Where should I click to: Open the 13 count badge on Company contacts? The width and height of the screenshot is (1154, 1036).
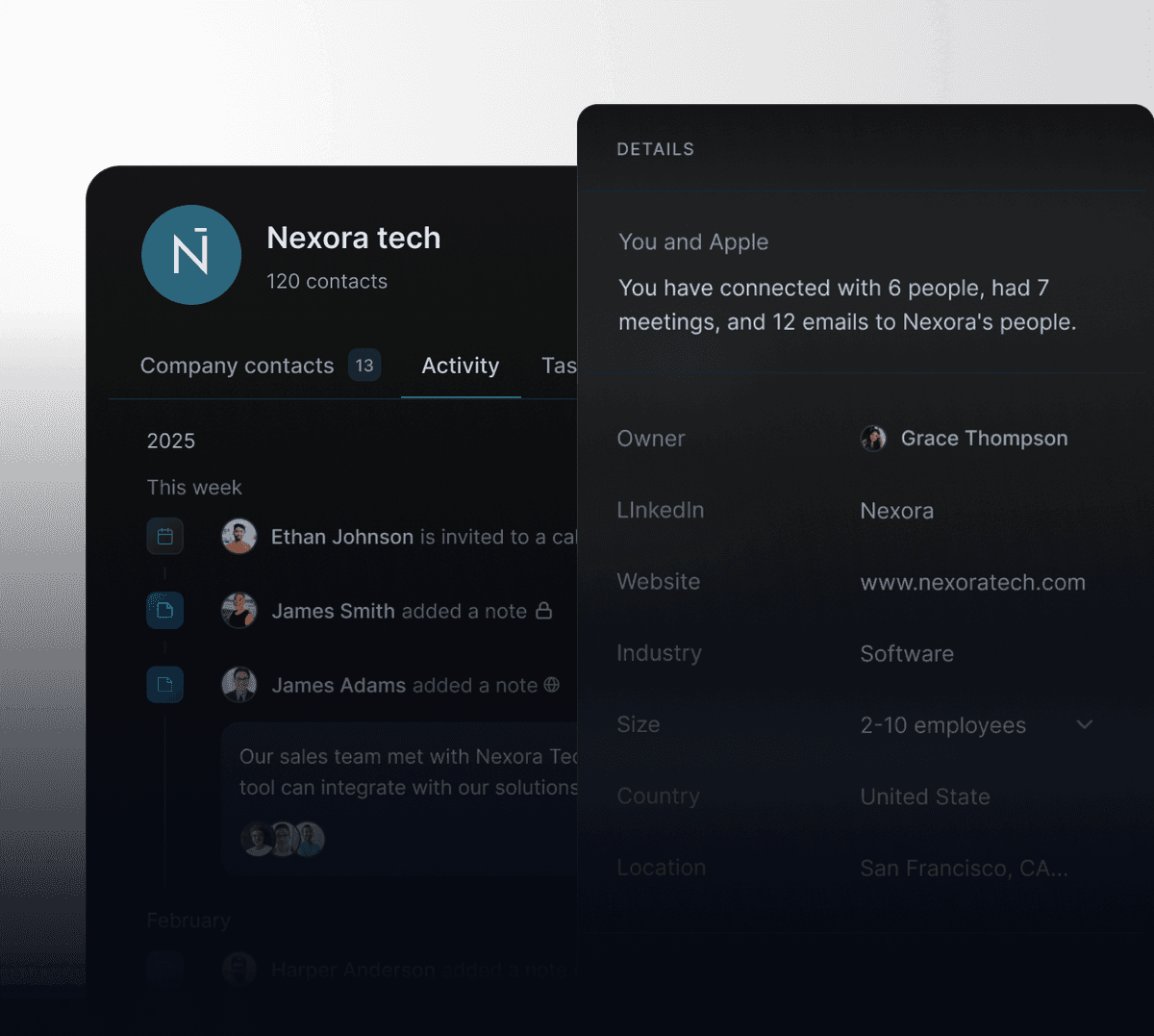click(x=364, y=366)
